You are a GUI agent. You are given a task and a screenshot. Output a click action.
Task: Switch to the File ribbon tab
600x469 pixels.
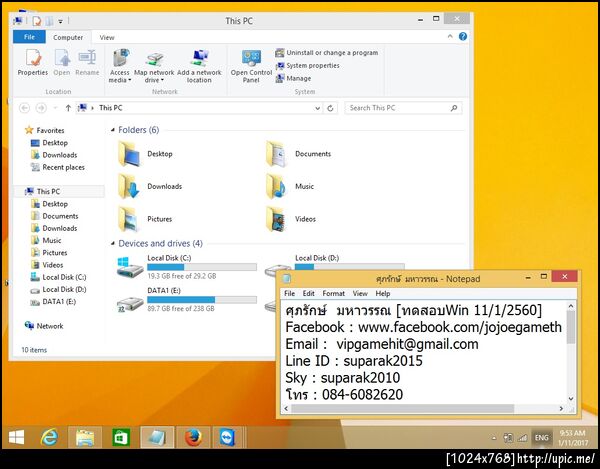click(29, 37)
